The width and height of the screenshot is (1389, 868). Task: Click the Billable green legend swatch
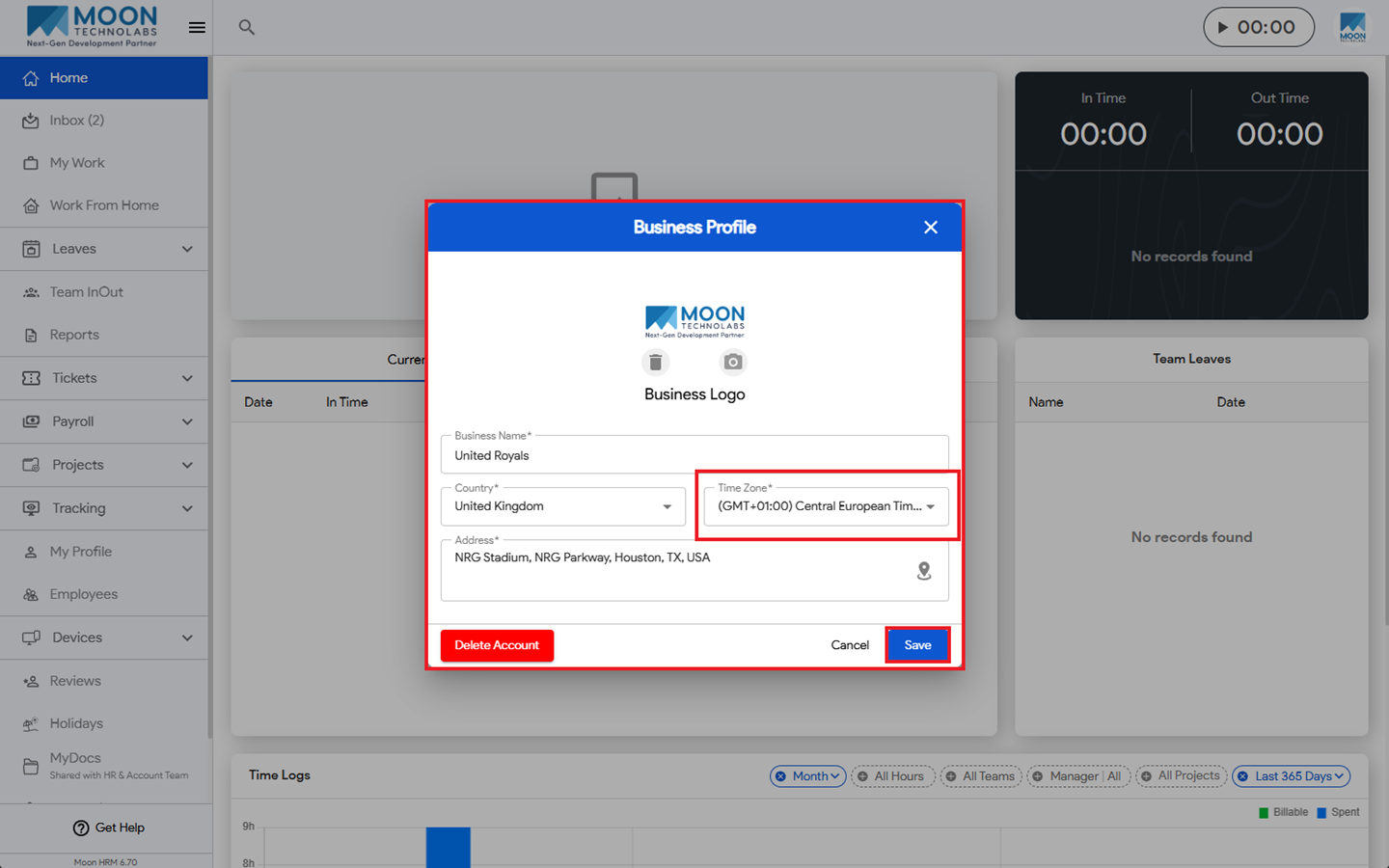[x=1264, y=813]
